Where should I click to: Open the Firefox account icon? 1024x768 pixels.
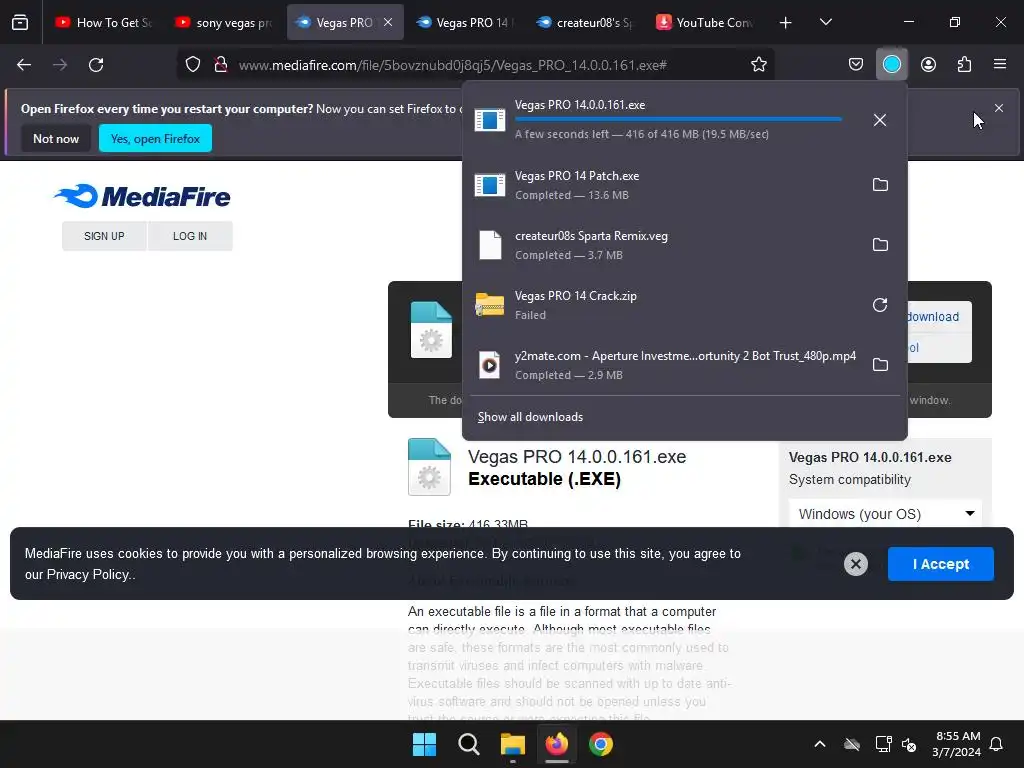pos(928,65)
